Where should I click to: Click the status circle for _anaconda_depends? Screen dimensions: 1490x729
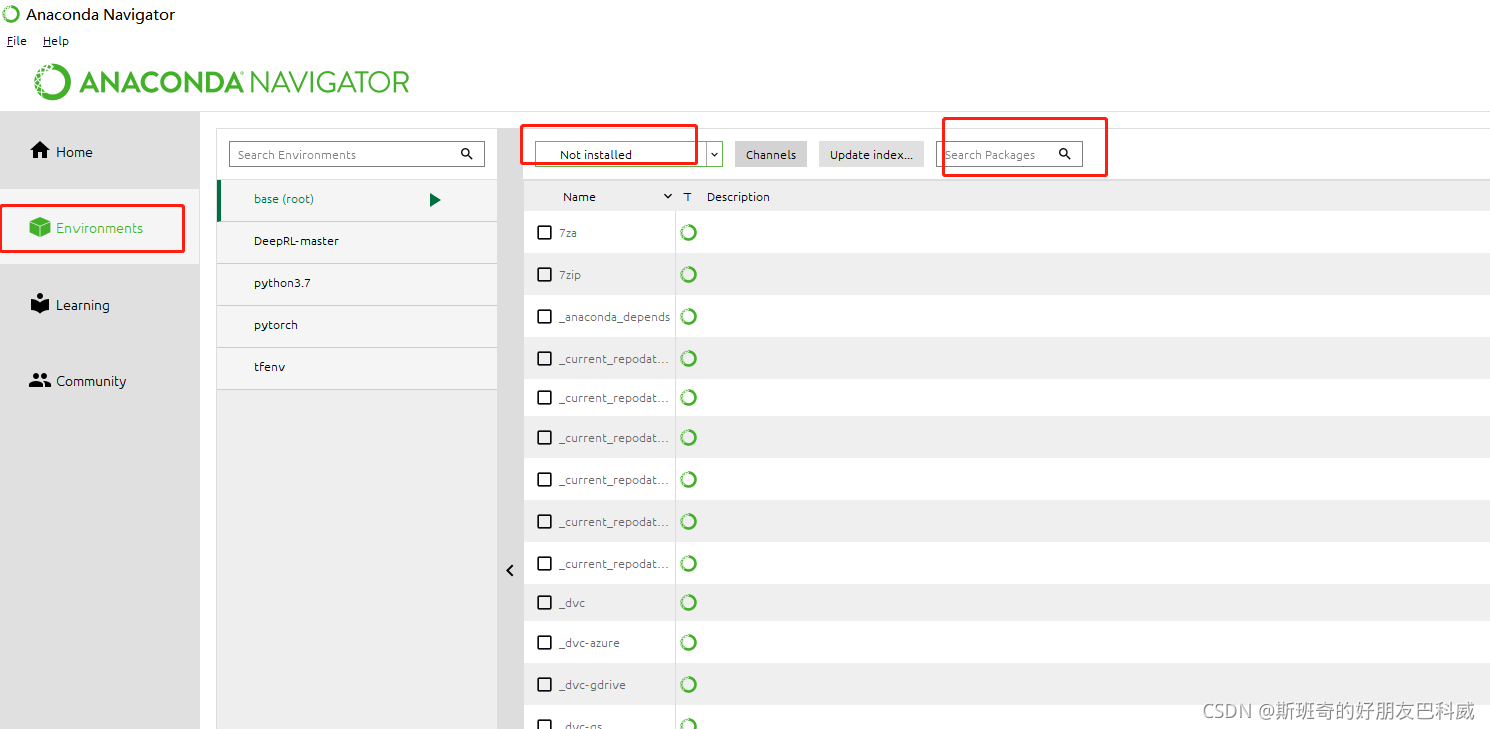click(x=688, y=317)
